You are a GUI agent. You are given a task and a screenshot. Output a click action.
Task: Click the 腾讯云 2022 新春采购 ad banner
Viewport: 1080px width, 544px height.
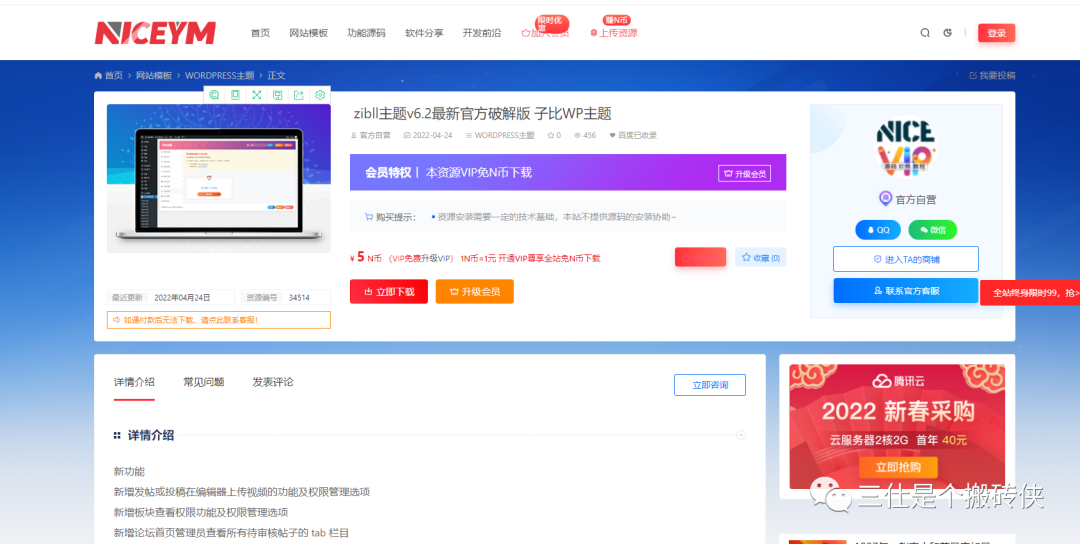click(897, 426)
